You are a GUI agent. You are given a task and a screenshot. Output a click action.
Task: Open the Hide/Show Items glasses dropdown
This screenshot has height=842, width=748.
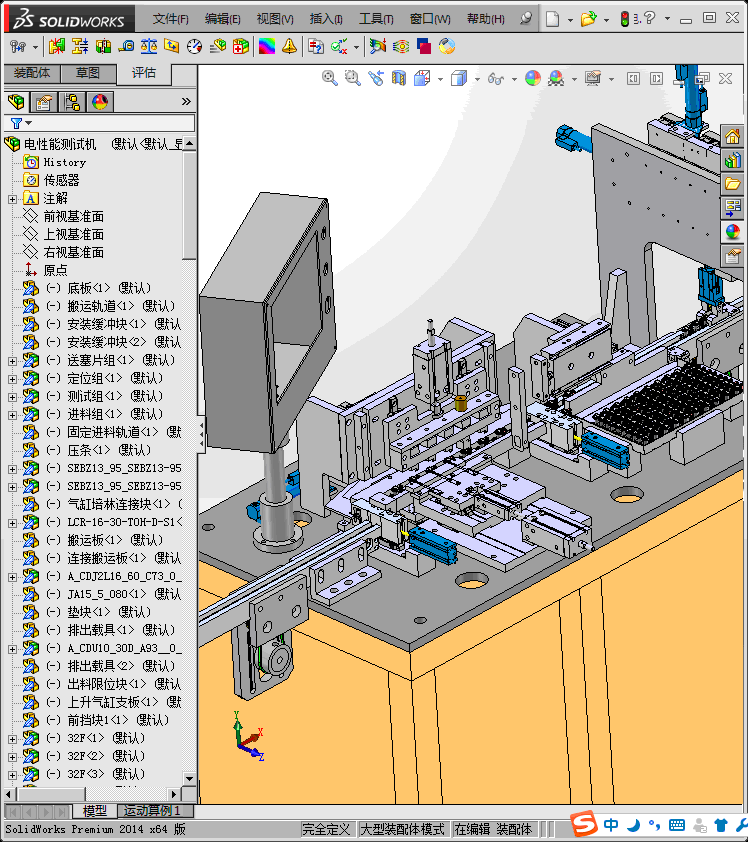[497, 78]
